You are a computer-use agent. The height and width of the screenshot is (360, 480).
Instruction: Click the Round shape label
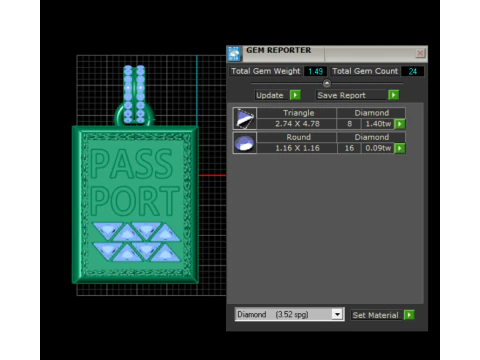point(297,137)
